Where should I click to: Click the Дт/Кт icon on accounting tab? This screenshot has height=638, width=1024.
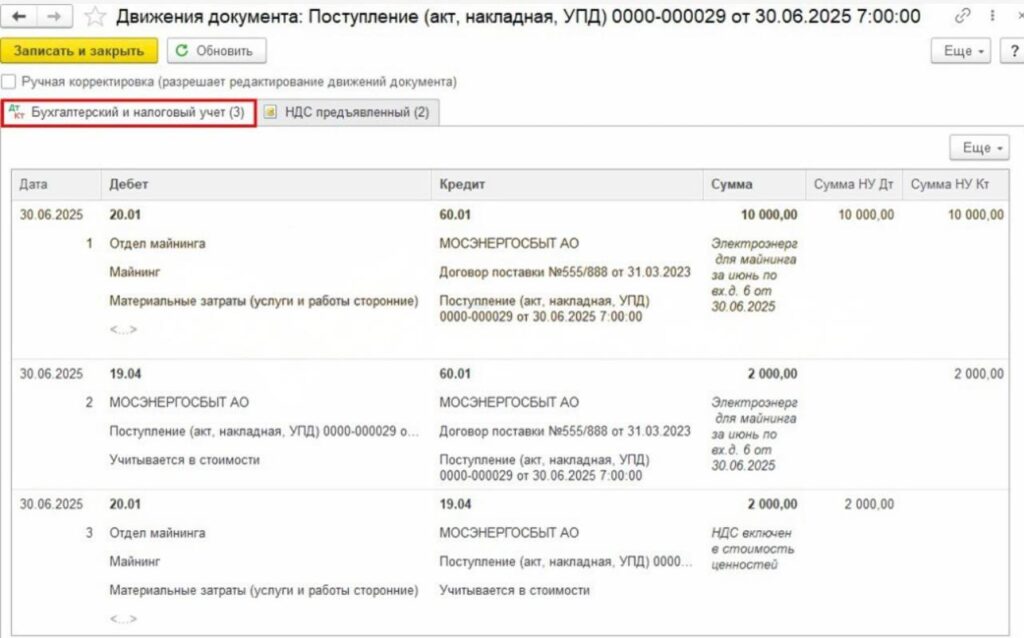click(16, 113)
